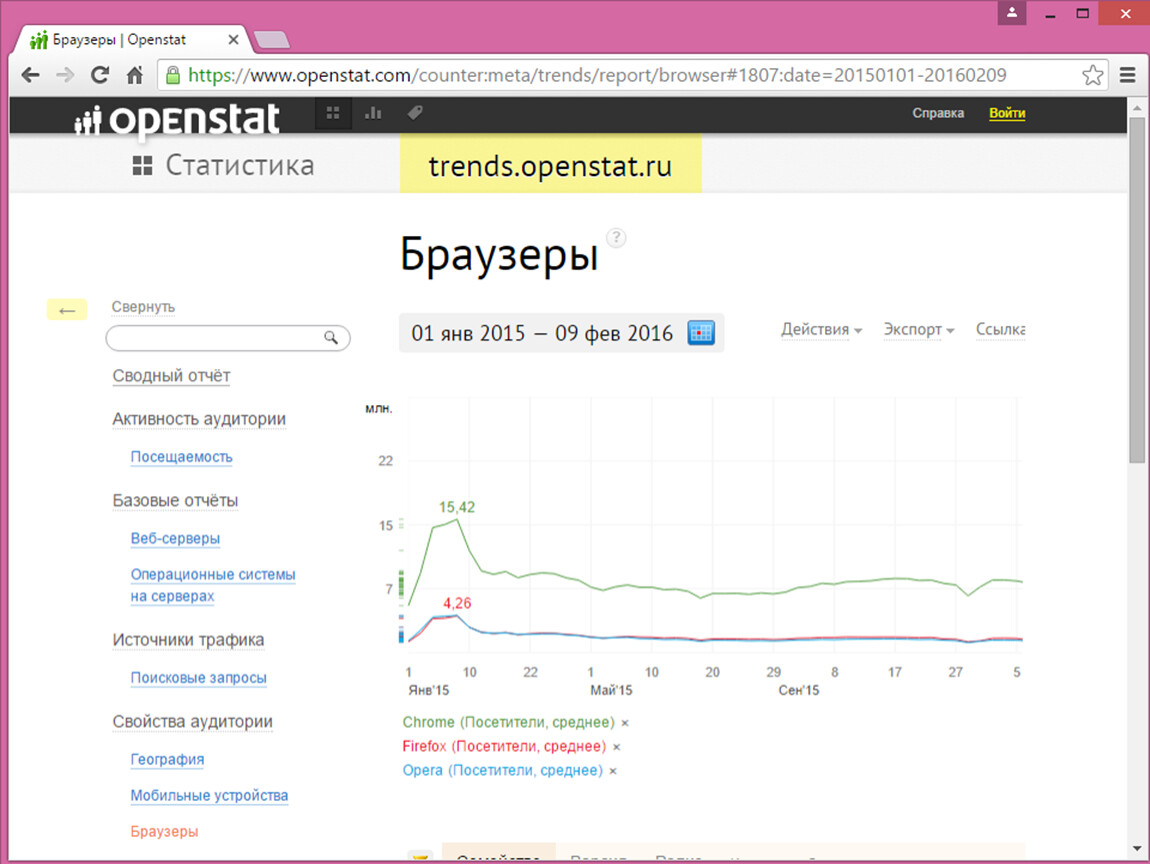Open Сводный отчёт report
Screen dimensions: 1150x864
pos(171,376)
